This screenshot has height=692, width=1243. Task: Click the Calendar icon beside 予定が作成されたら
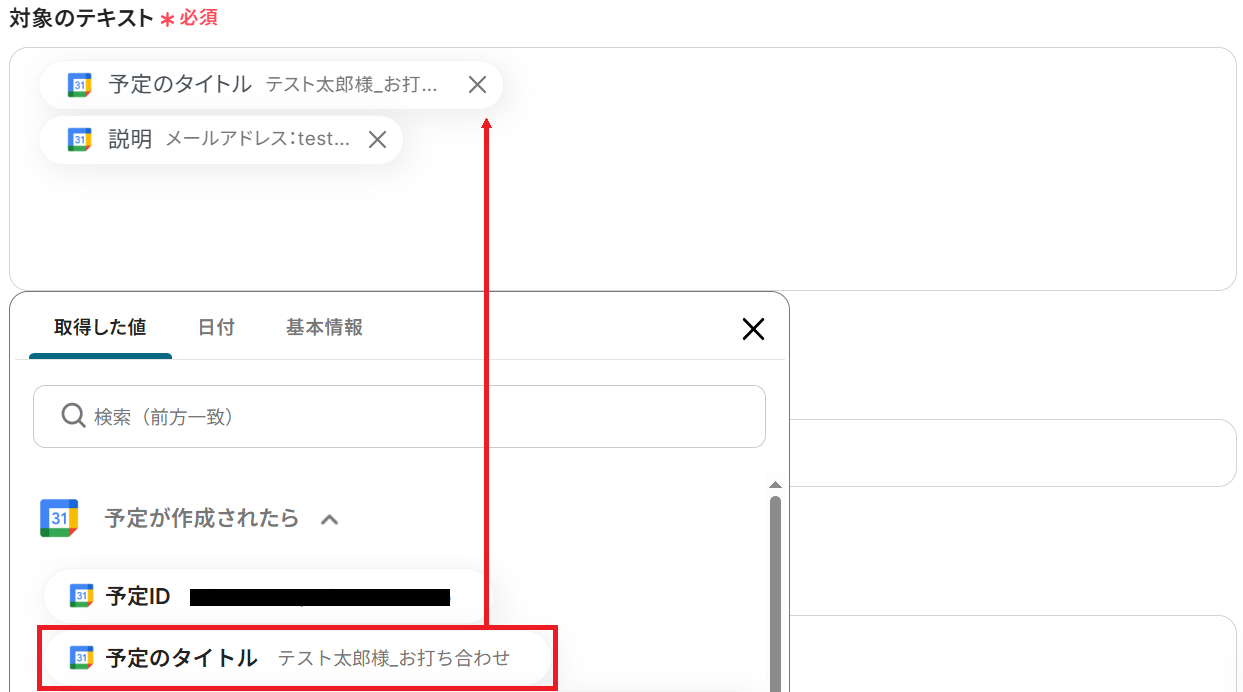[x=59, y=518]
